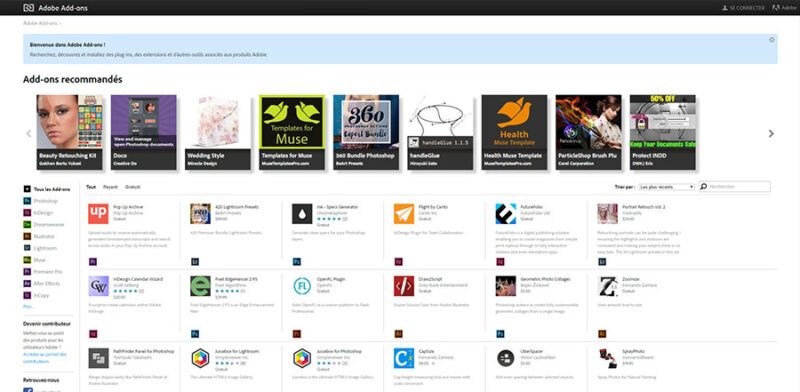Click the Adobe Add-ons logo icon
Image resolution: width=800 pixels, height=392 pixels.
[x=29, y=8]
